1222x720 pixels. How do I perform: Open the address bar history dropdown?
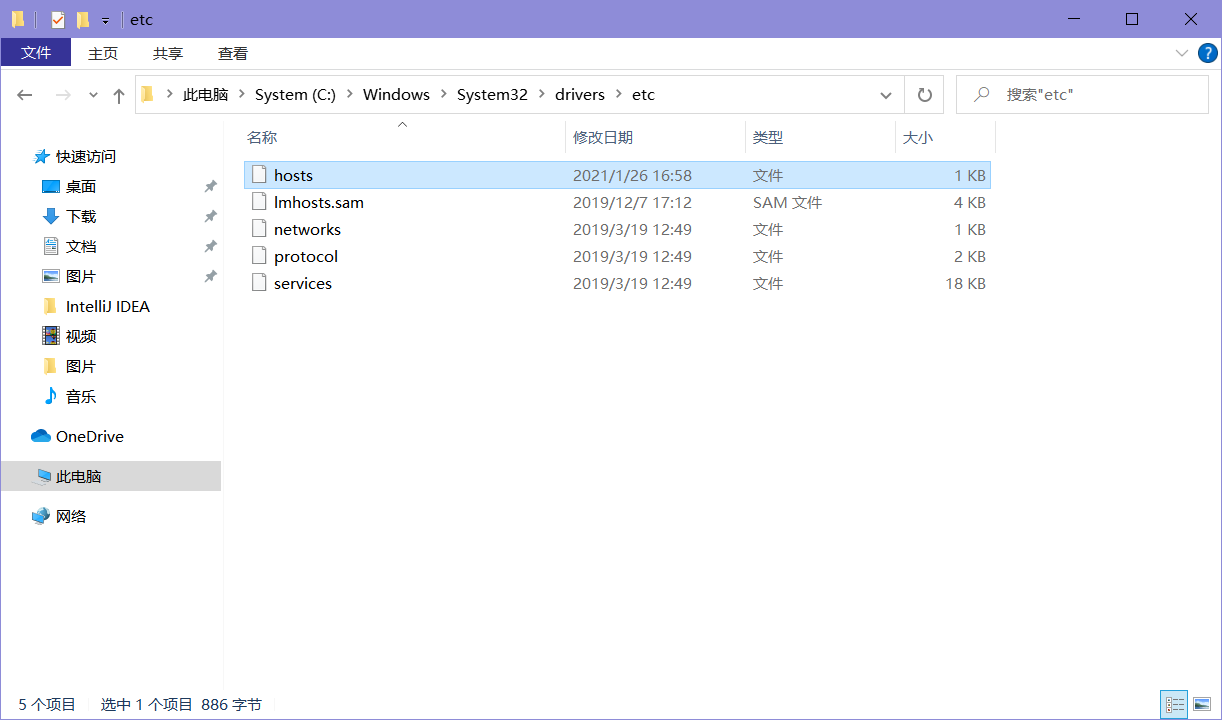point(885,95)
